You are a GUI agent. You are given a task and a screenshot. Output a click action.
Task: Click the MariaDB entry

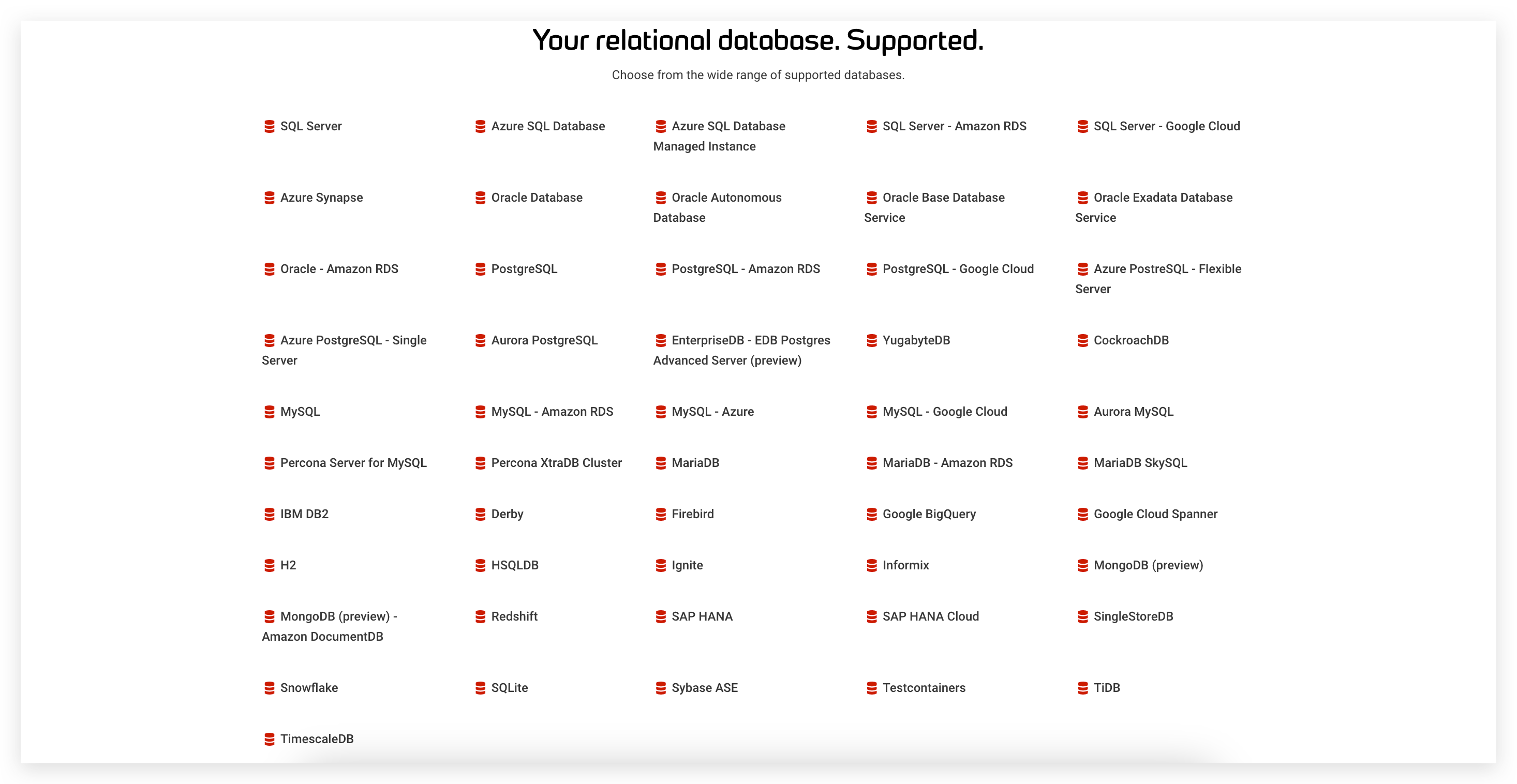[x=695, y=463]
